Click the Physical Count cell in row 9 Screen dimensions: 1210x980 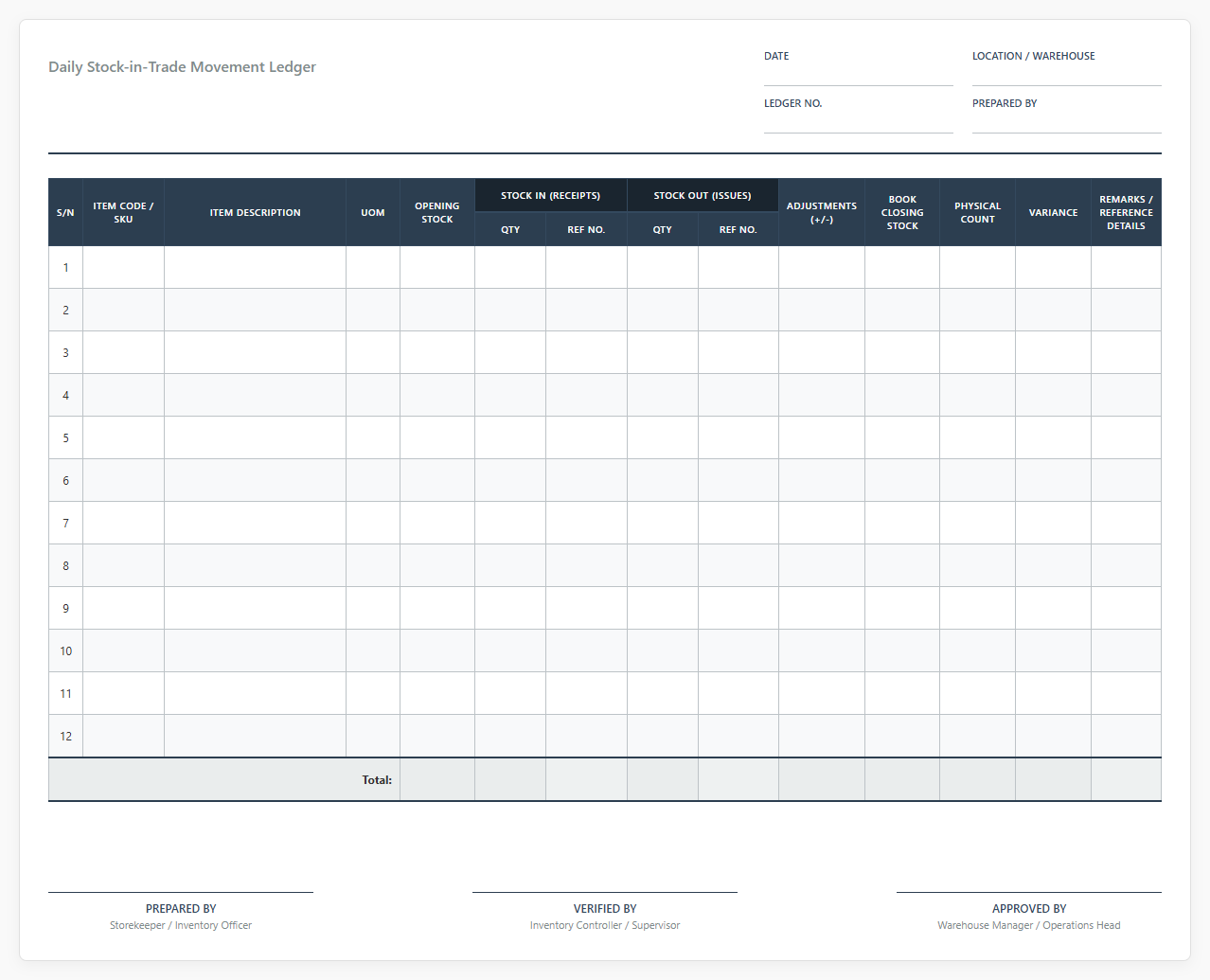coord(978,608)
